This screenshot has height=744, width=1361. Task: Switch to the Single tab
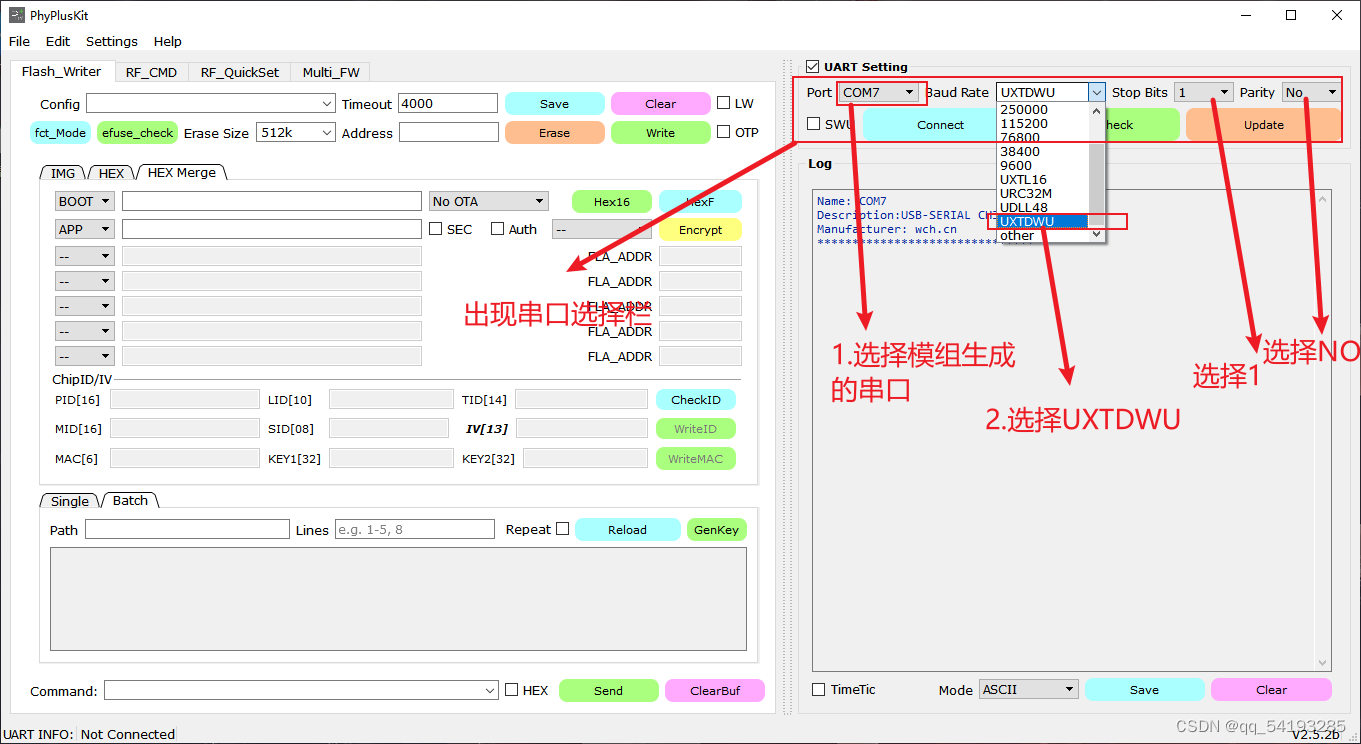pos(70,501)
